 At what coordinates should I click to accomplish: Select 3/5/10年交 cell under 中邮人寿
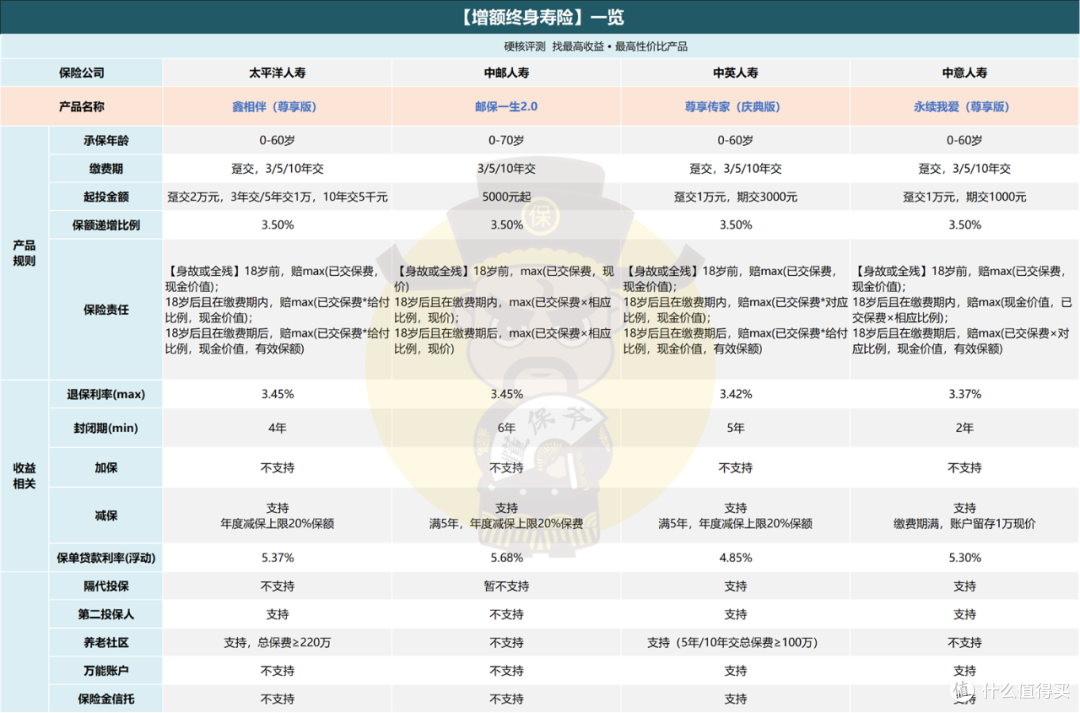[x=506, y=169]
